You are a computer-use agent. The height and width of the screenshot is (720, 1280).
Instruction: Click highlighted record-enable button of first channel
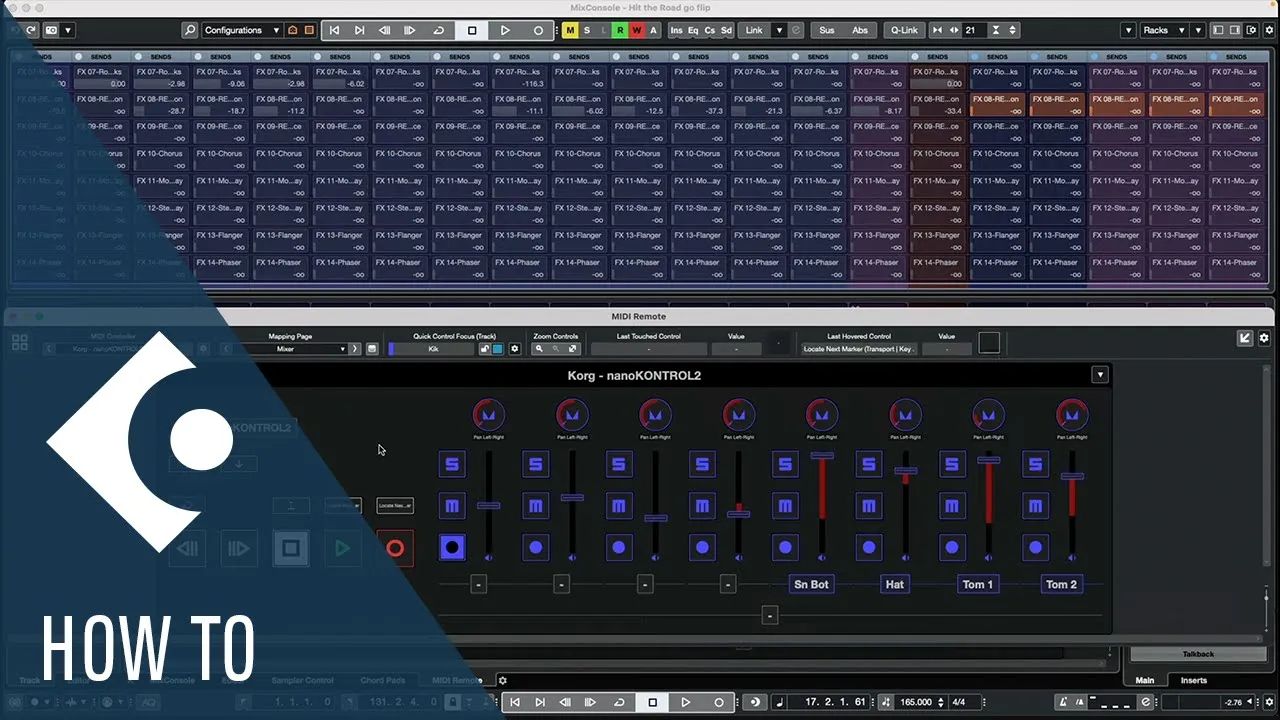452,547
